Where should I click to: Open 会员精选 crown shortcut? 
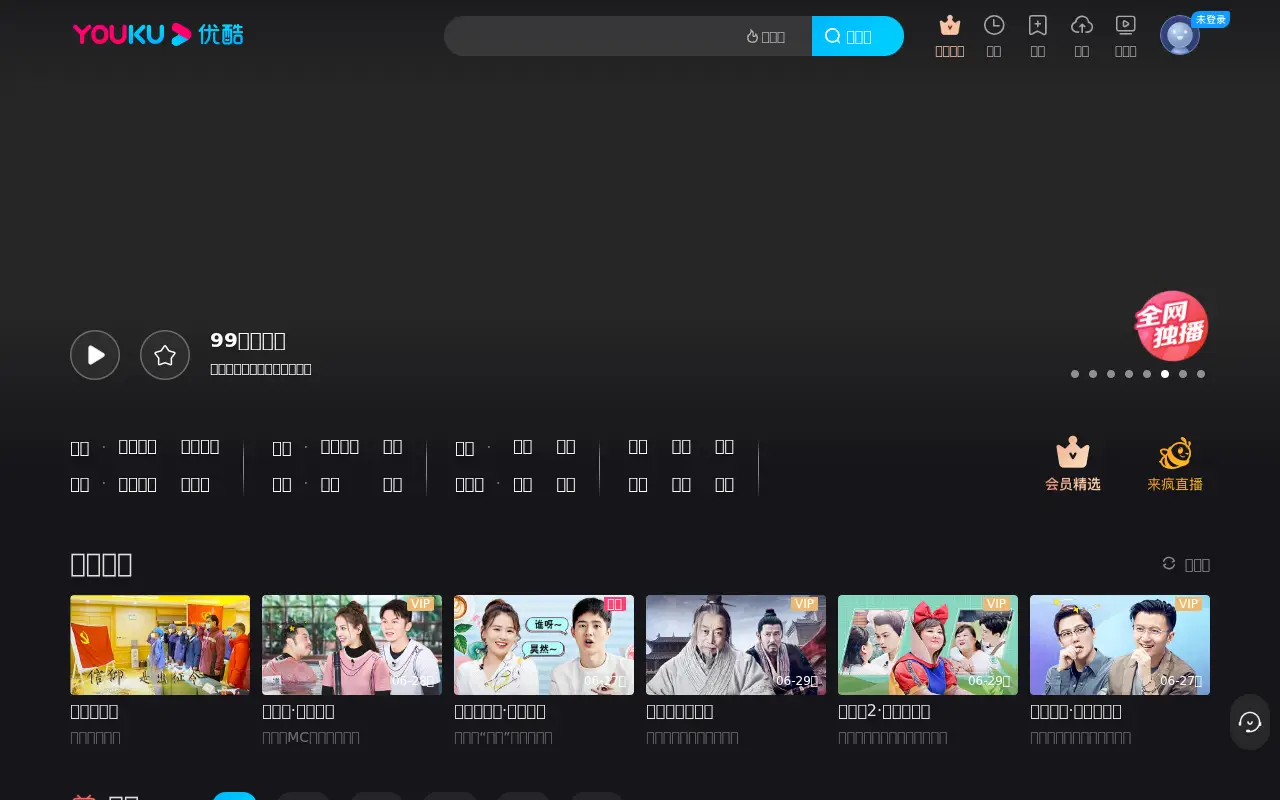click(x=1073, y=464)
